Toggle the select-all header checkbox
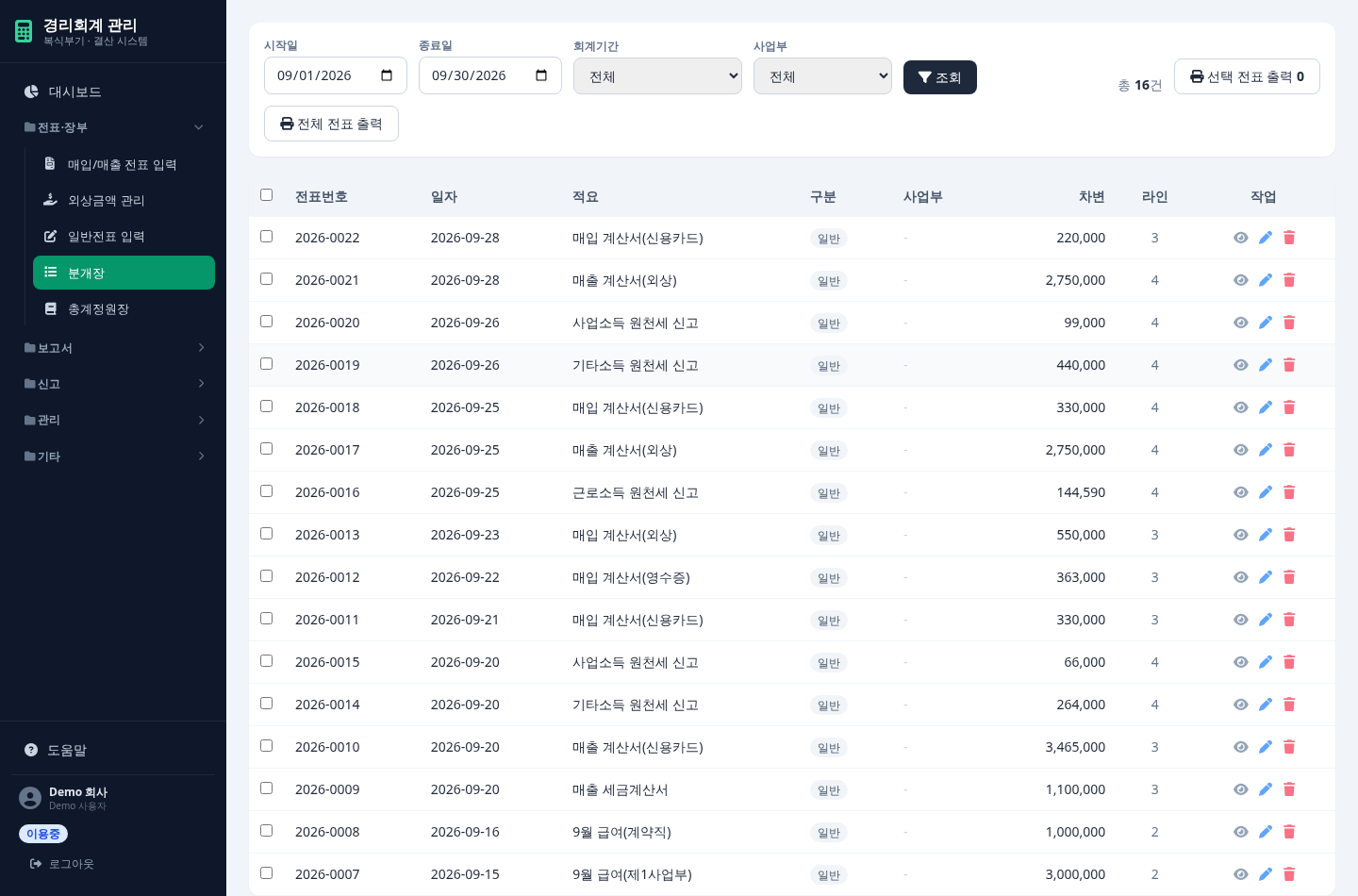The height and width of the screenshot is (896, 1358). pos(266,195)
